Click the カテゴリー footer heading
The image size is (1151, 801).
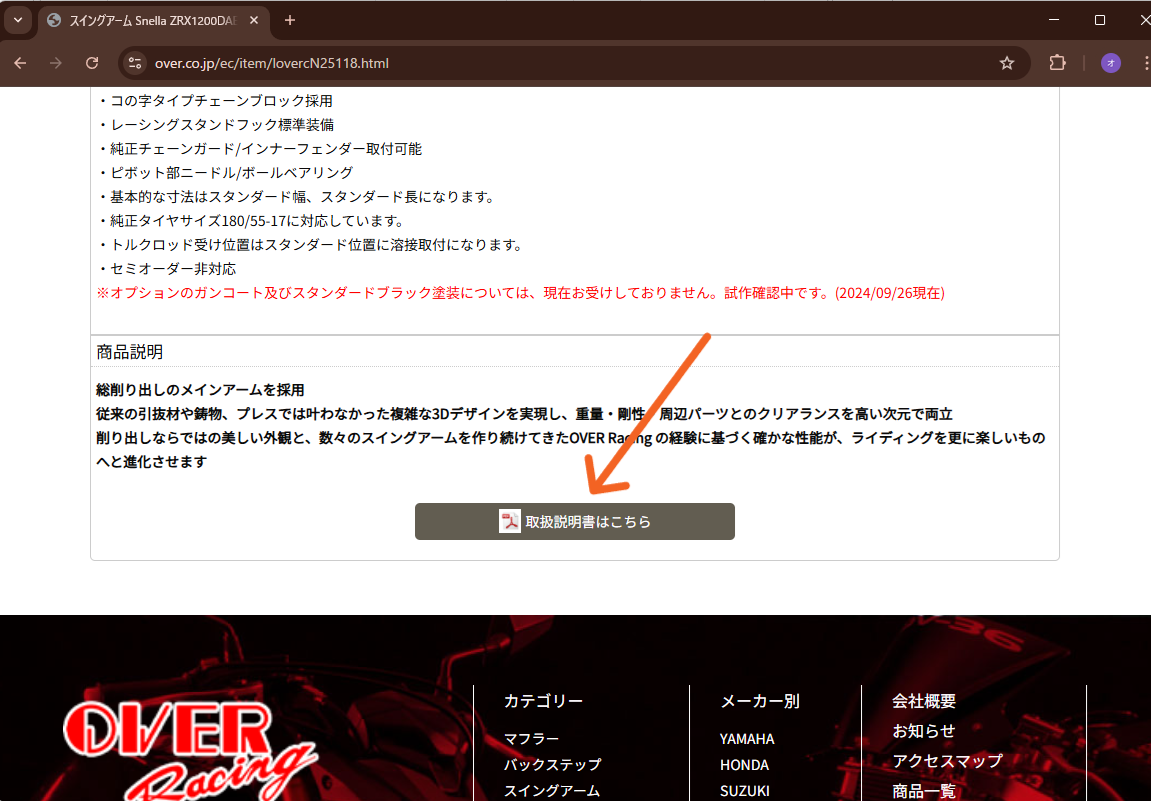[x=543, y=701]
